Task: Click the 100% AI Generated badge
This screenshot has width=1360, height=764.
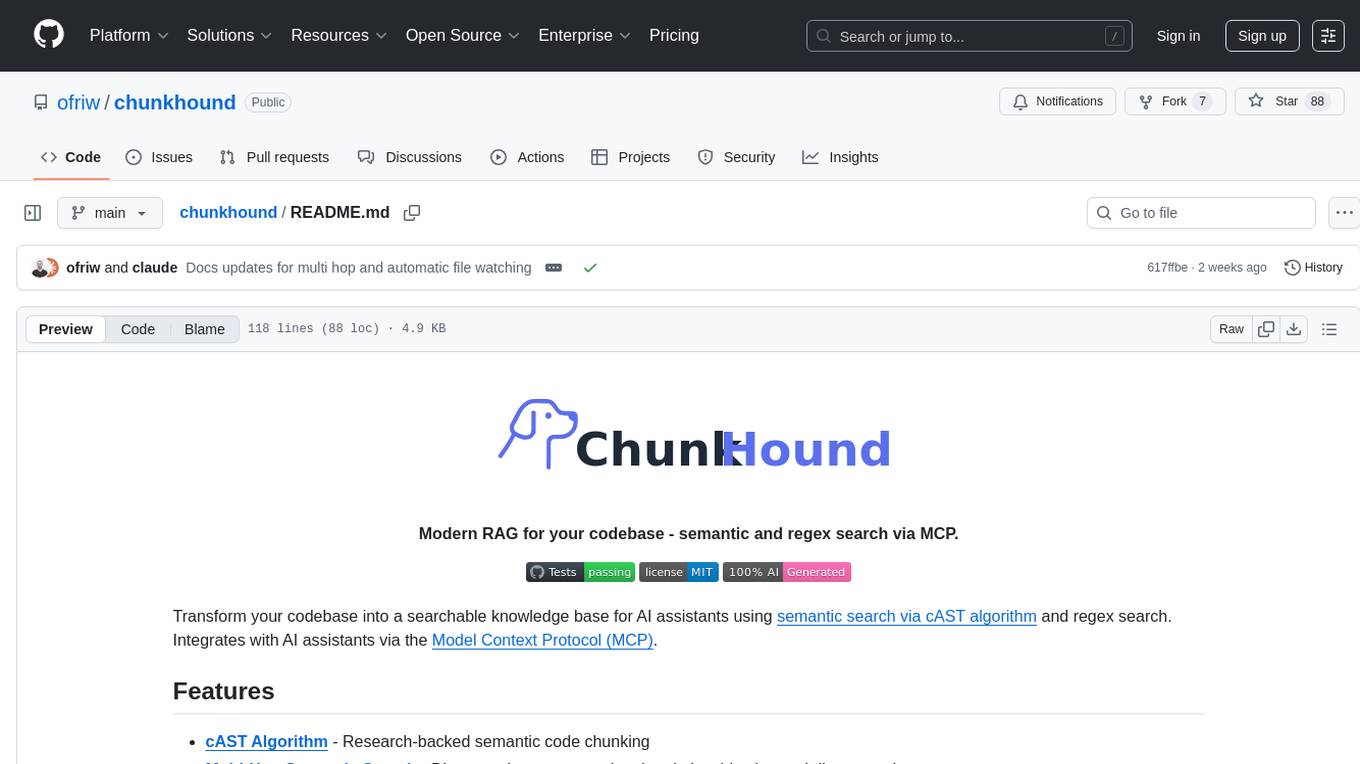Action: [x=787, y=572]
